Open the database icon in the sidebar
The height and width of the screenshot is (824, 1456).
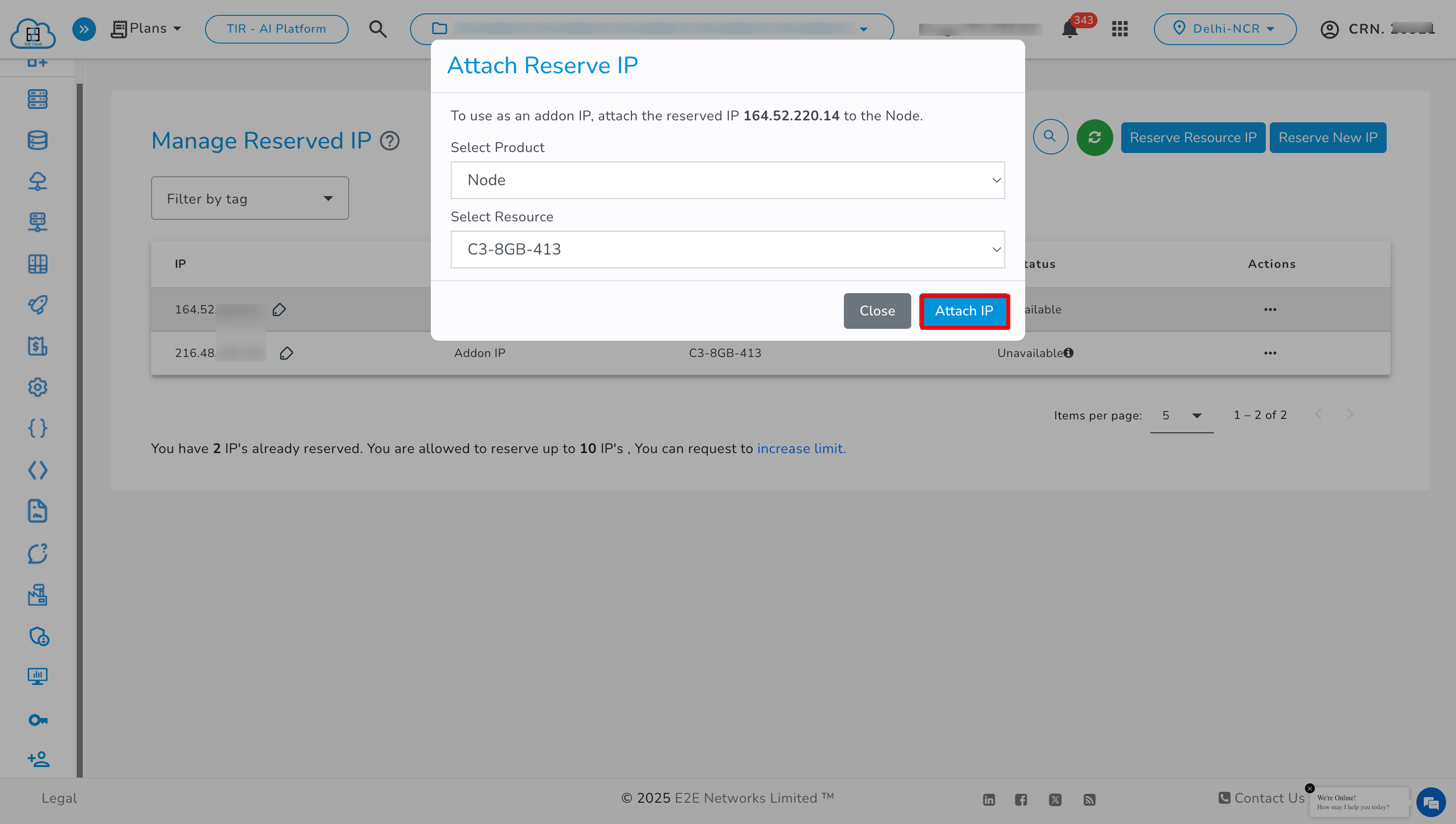click(37, 140)
